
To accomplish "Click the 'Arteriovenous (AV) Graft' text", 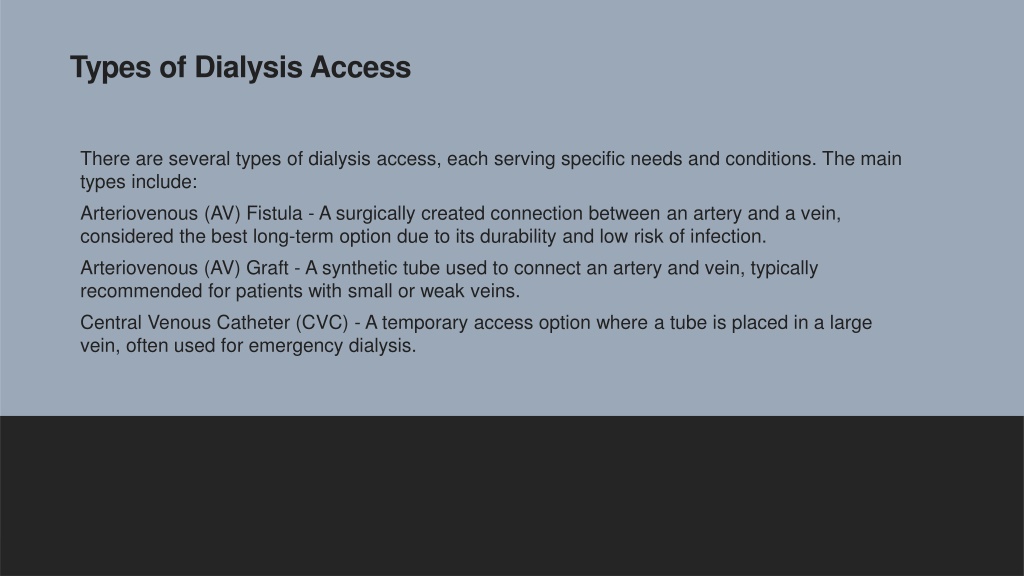I will point(184,268).
